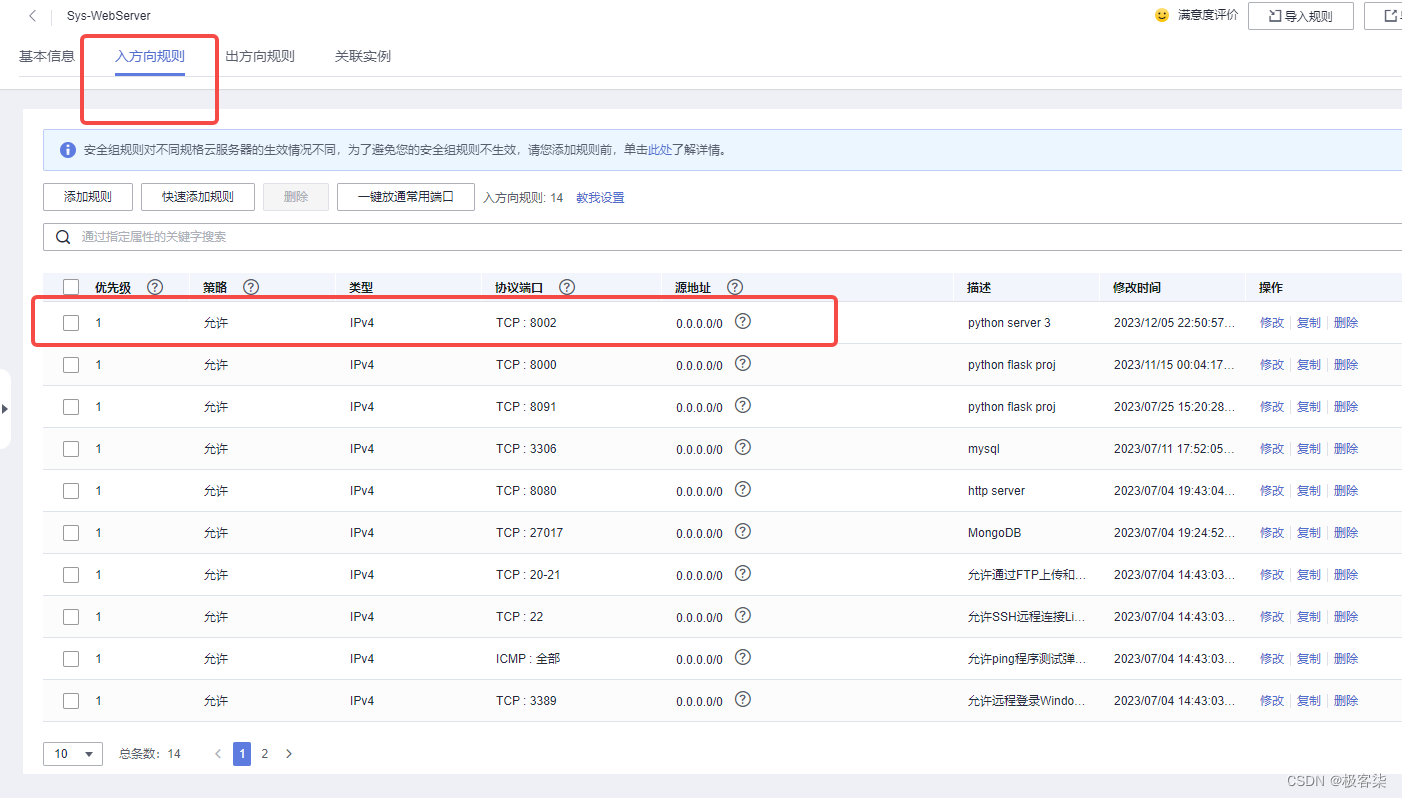
Task: Click 修改 for MongoDB rule
Action: click(1272, 533)
